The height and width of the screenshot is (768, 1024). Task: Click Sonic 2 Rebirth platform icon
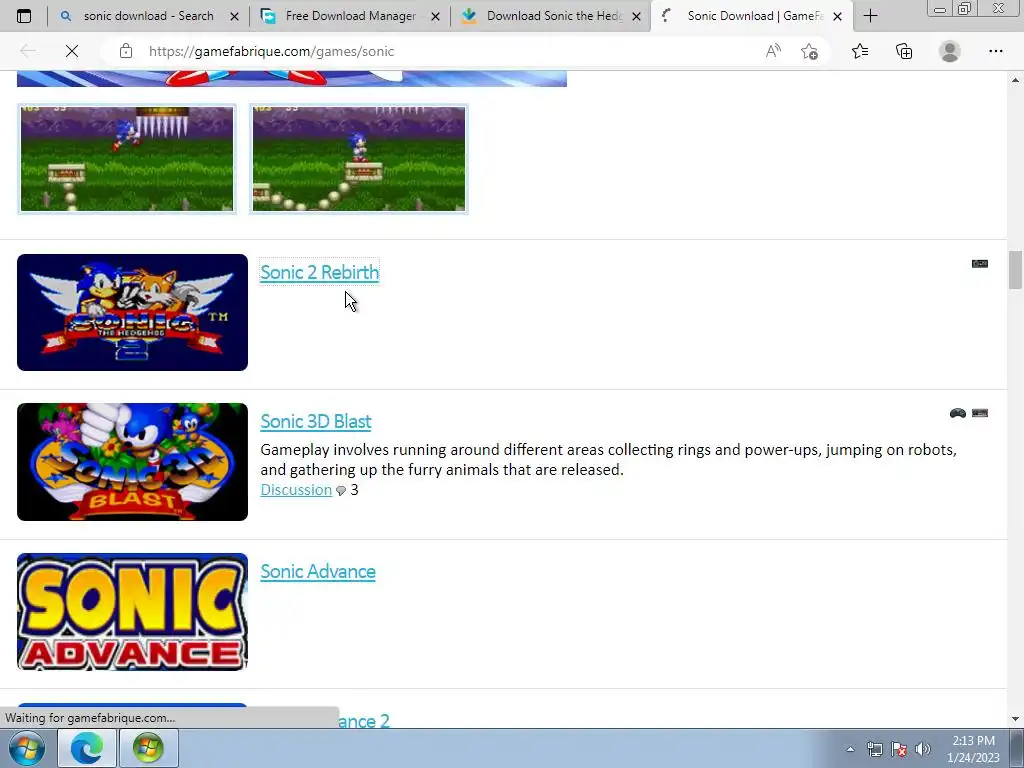pyautogui.click(x=980, y=264)
